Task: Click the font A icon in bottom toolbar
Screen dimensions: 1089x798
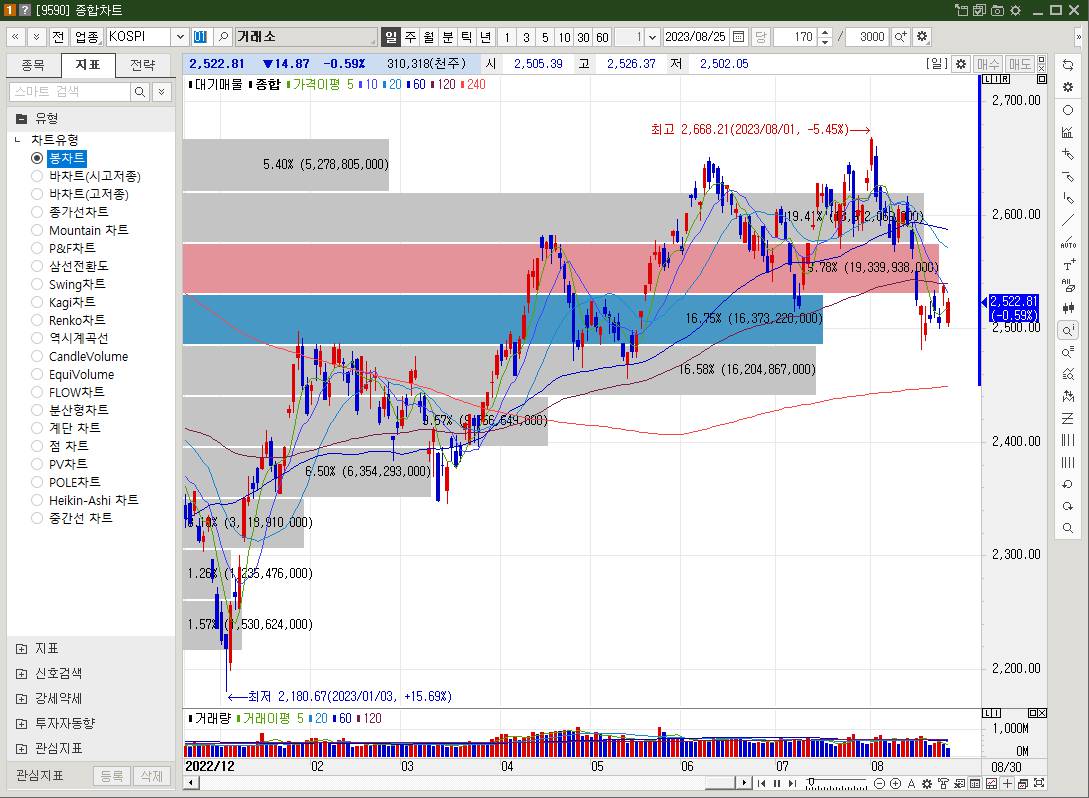Action: tap(911, 783)
